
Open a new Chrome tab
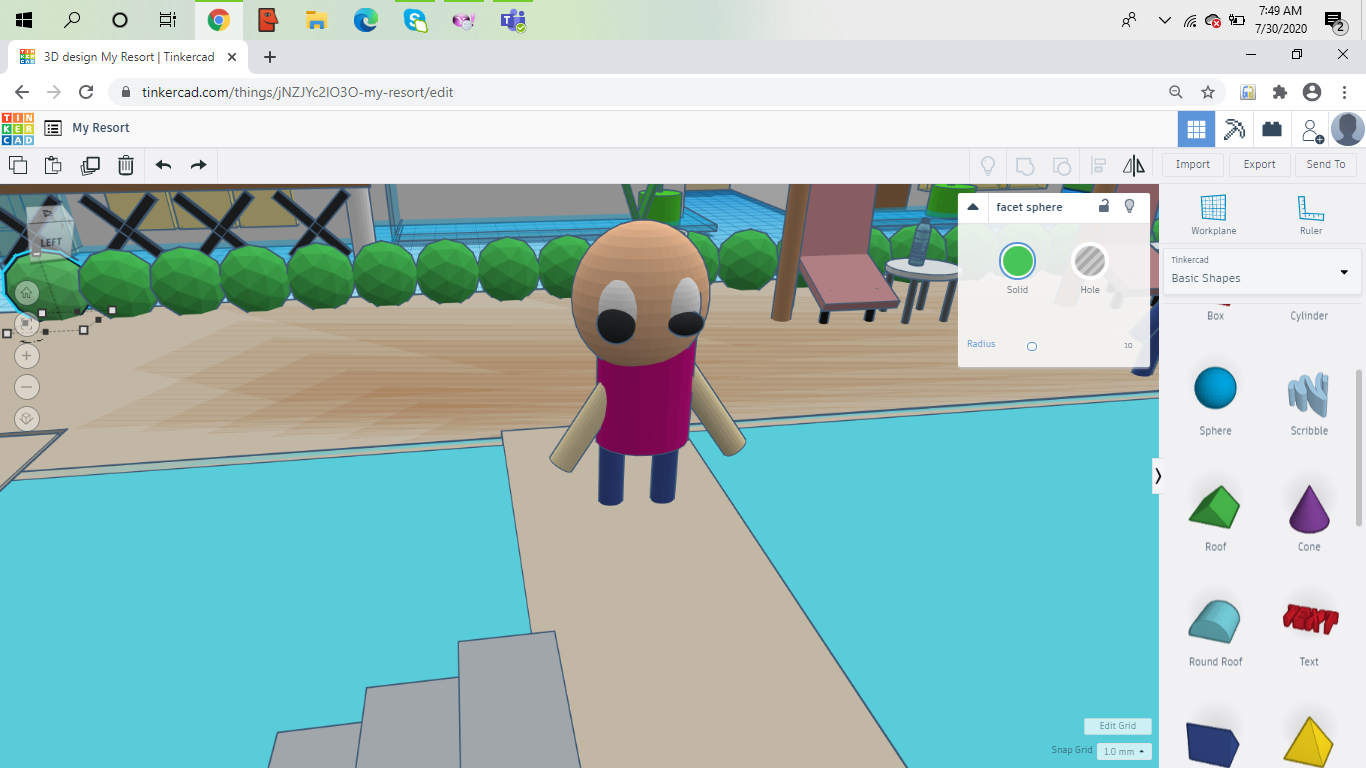[x=270, y=57]
